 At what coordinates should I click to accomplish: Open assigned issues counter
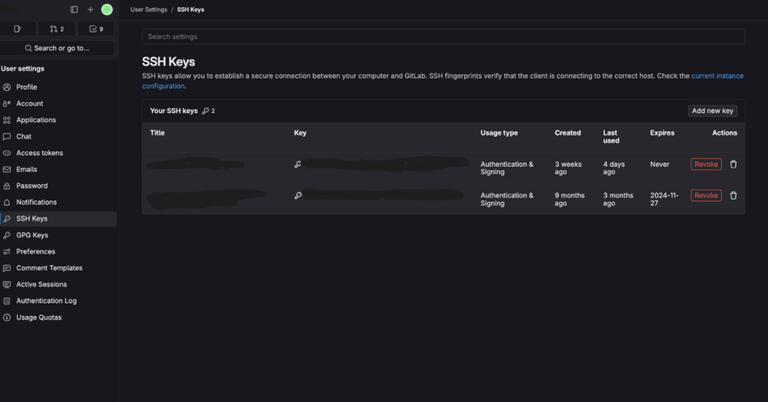17,29
